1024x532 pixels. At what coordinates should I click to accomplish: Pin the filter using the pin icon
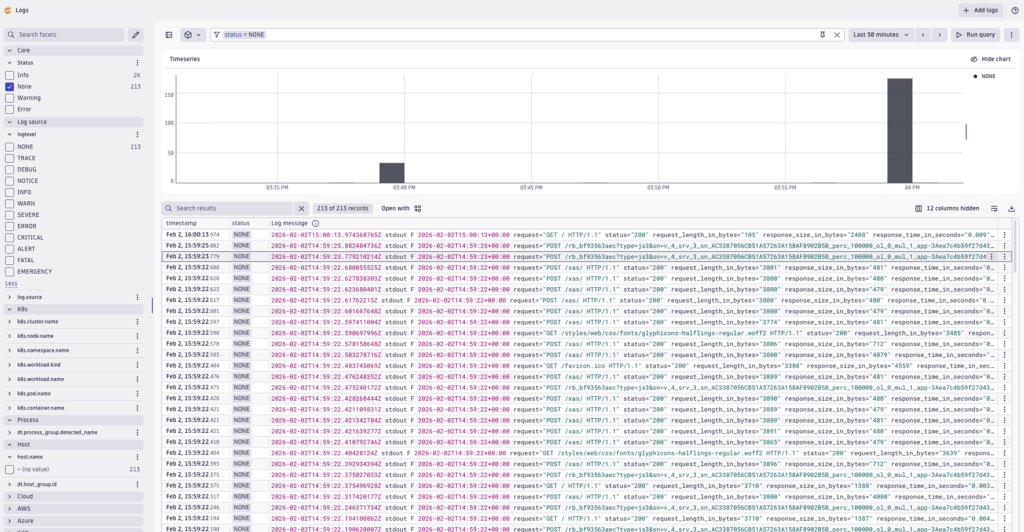click(823, 35)
